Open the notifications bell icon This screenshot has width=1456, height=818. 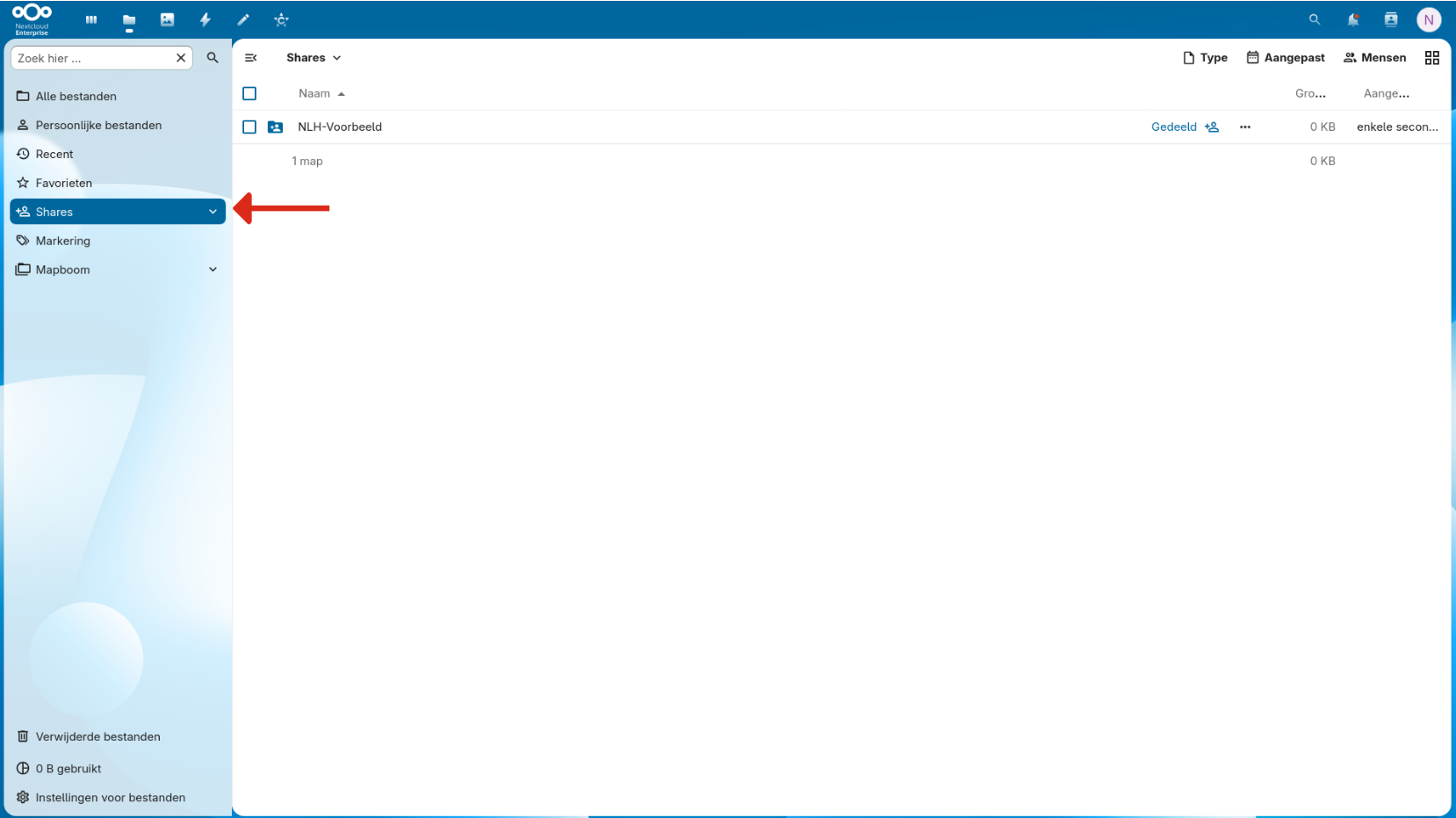pyautogui.click(x=1353, y=19)
